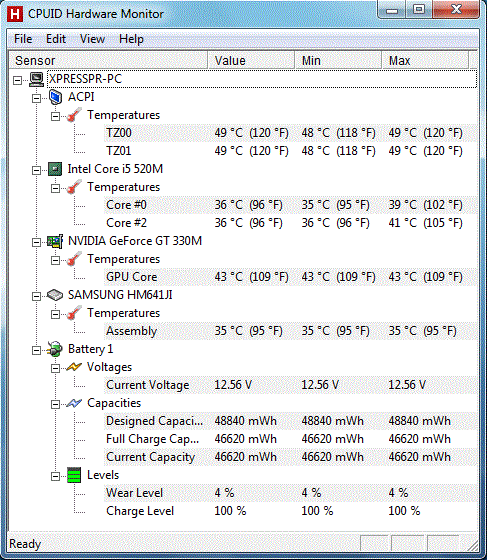Open the View menu
Viewport: 487px width, 560px height.
click(x=92, y=39)
